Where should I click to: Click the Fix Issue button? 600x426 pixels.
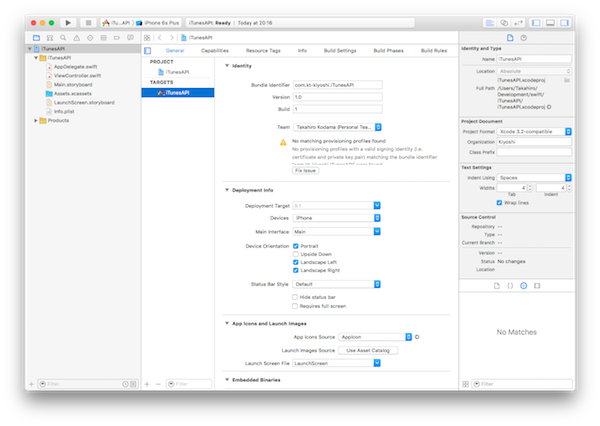coord(305,171)
